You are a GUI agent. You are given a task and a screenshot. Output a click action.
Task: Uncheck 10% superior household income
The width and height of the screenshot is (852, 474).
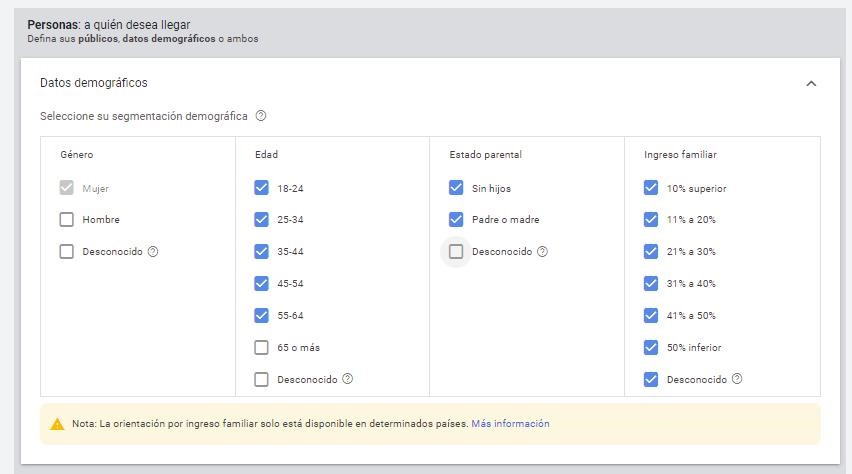(651, 188)
